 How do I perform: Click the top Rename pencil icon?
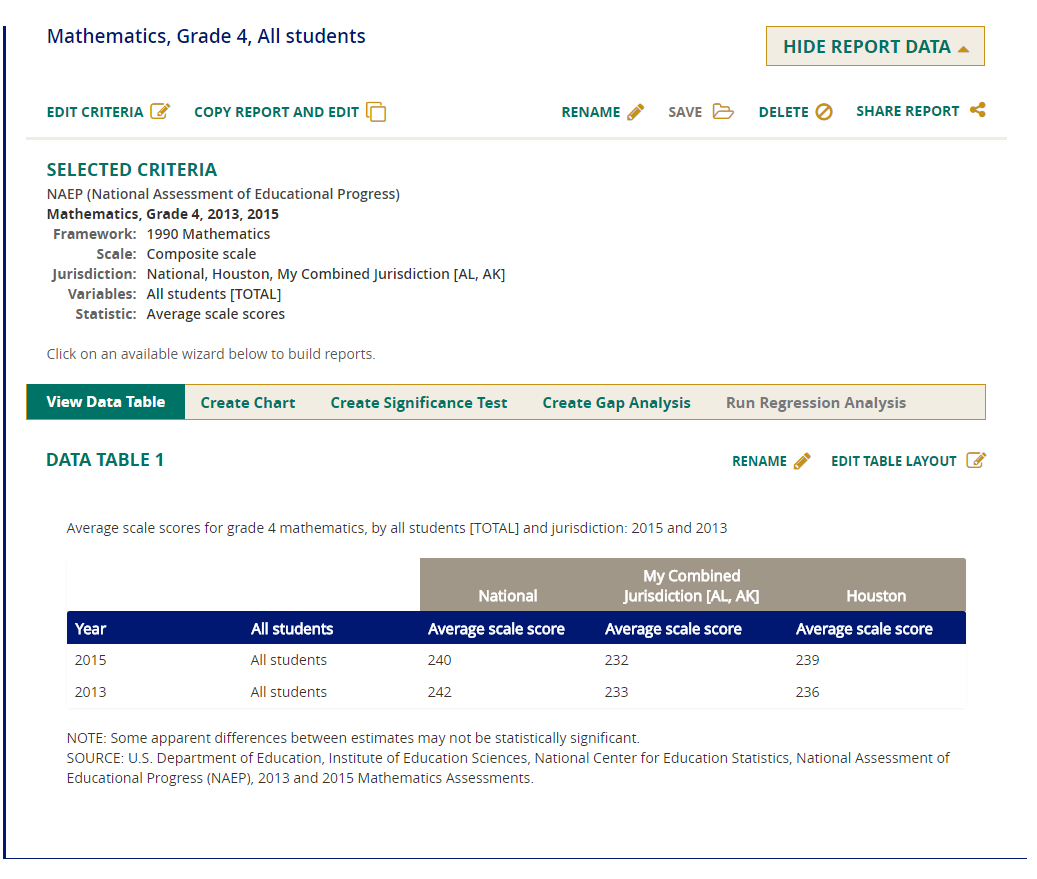click(x=636, y=112)
